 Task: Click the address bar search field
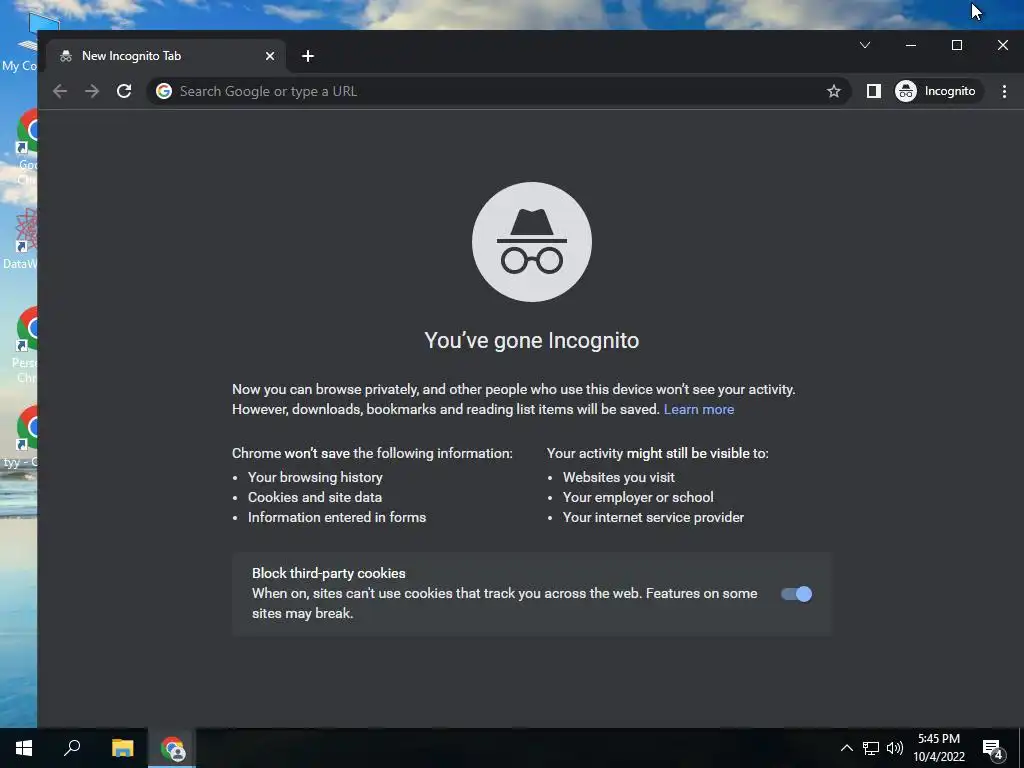tap(499, 91)
